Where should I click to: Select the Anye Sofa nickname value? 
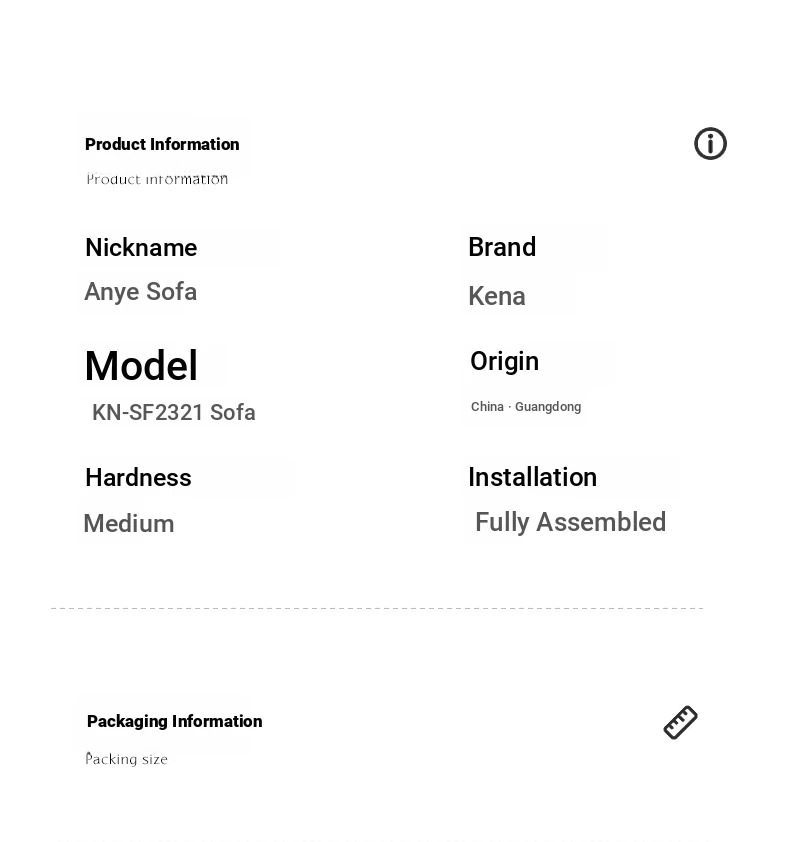(x=141, y=292)
